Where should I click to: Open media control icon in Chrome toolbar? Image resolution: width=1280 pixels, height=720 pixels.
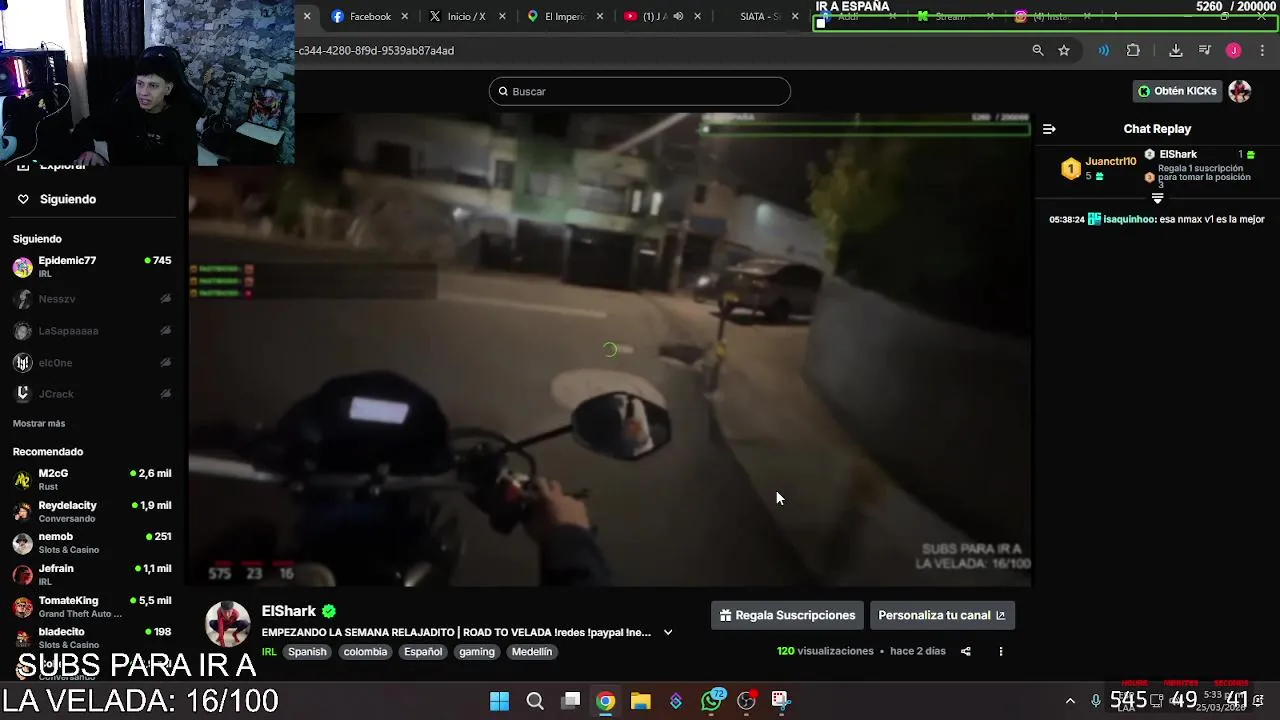point(1205,50)
